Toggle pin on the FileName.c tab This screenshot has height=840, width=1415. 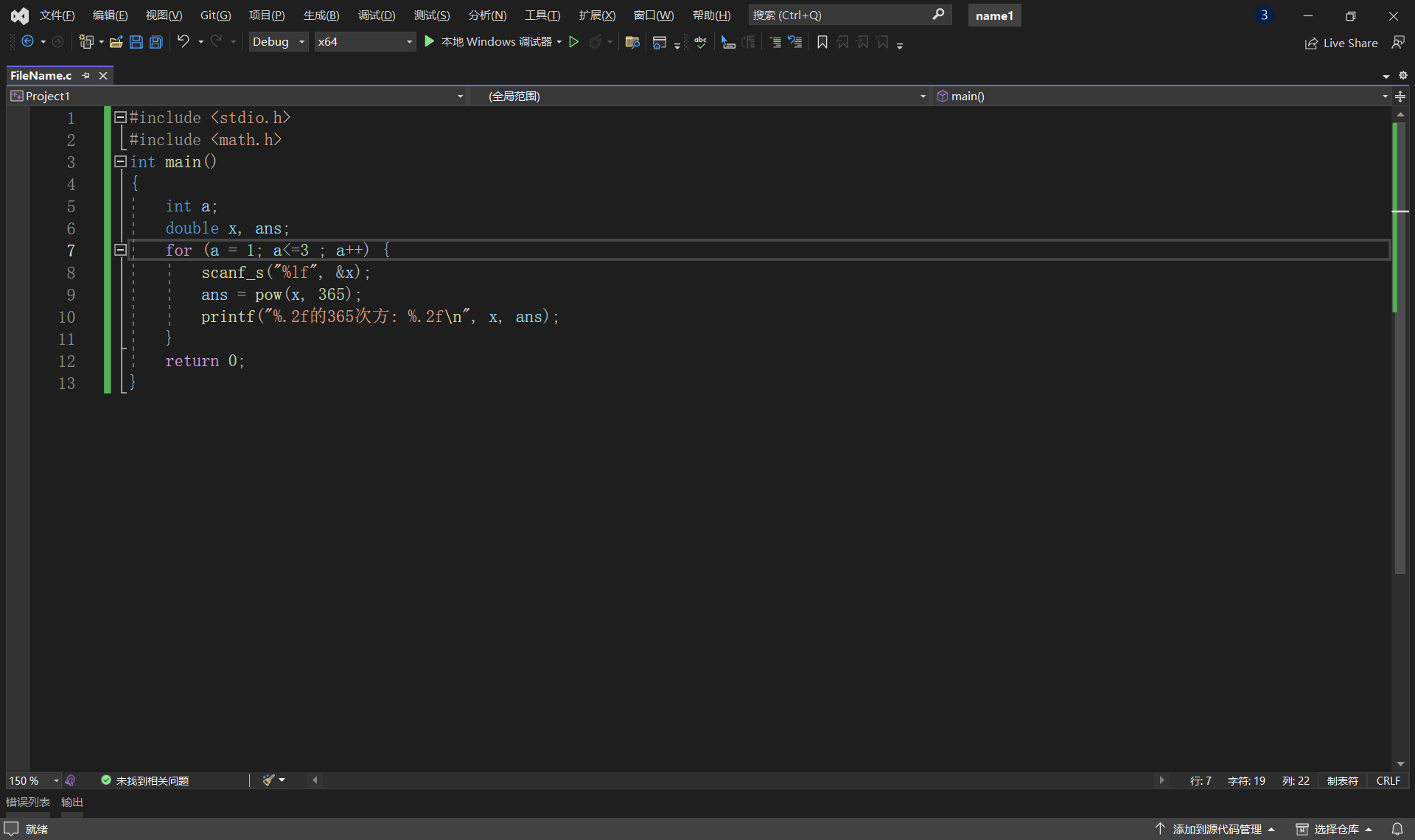coord(86,75)
